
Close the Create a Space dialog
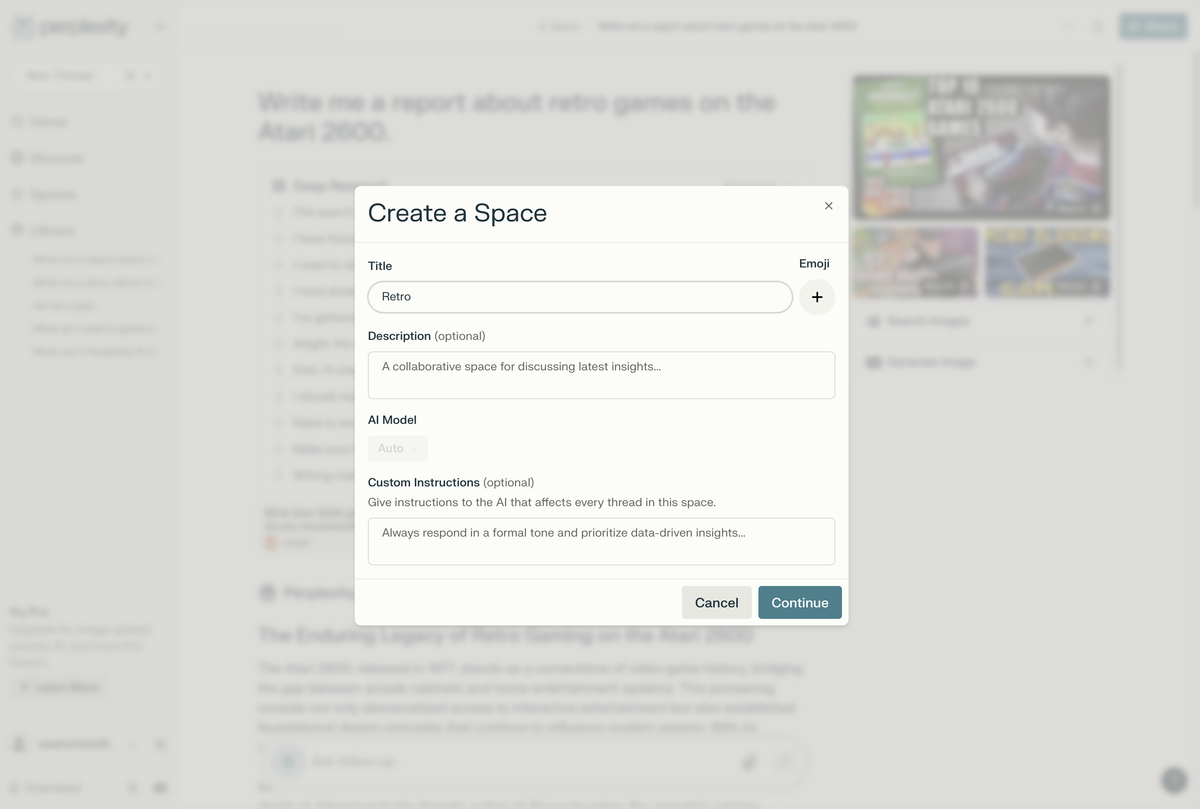point(828,206)
